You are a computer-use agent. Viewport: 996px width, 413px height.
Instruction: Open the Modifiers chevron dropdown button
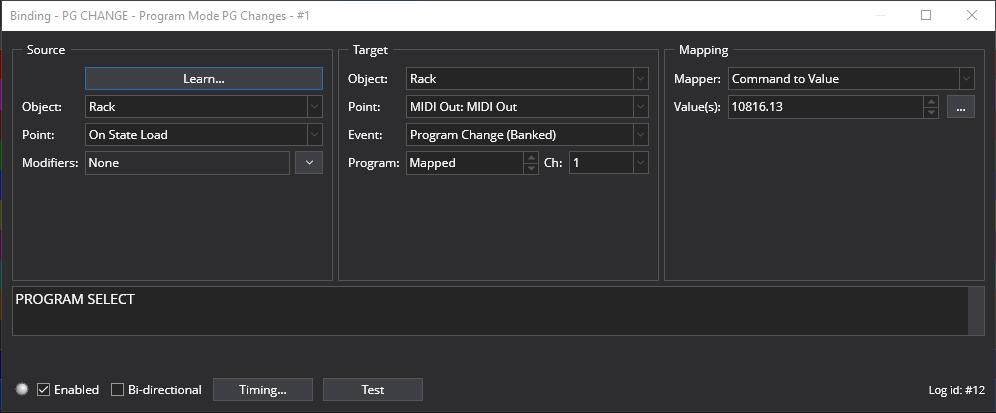(x=309, y=163)
